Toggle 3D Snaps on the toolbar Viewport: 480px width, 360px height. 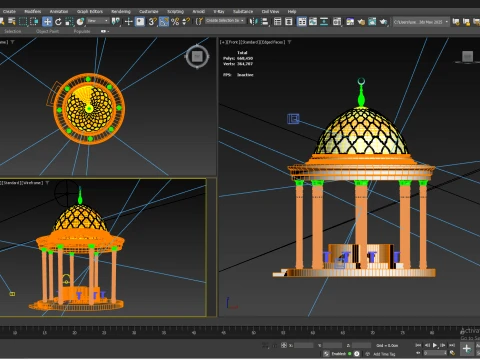point(152,22)
